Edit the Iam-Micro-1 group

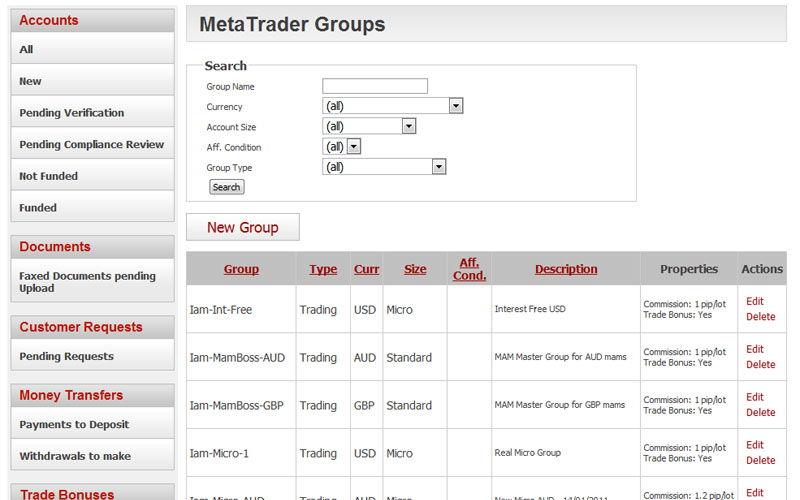(755, 445)
